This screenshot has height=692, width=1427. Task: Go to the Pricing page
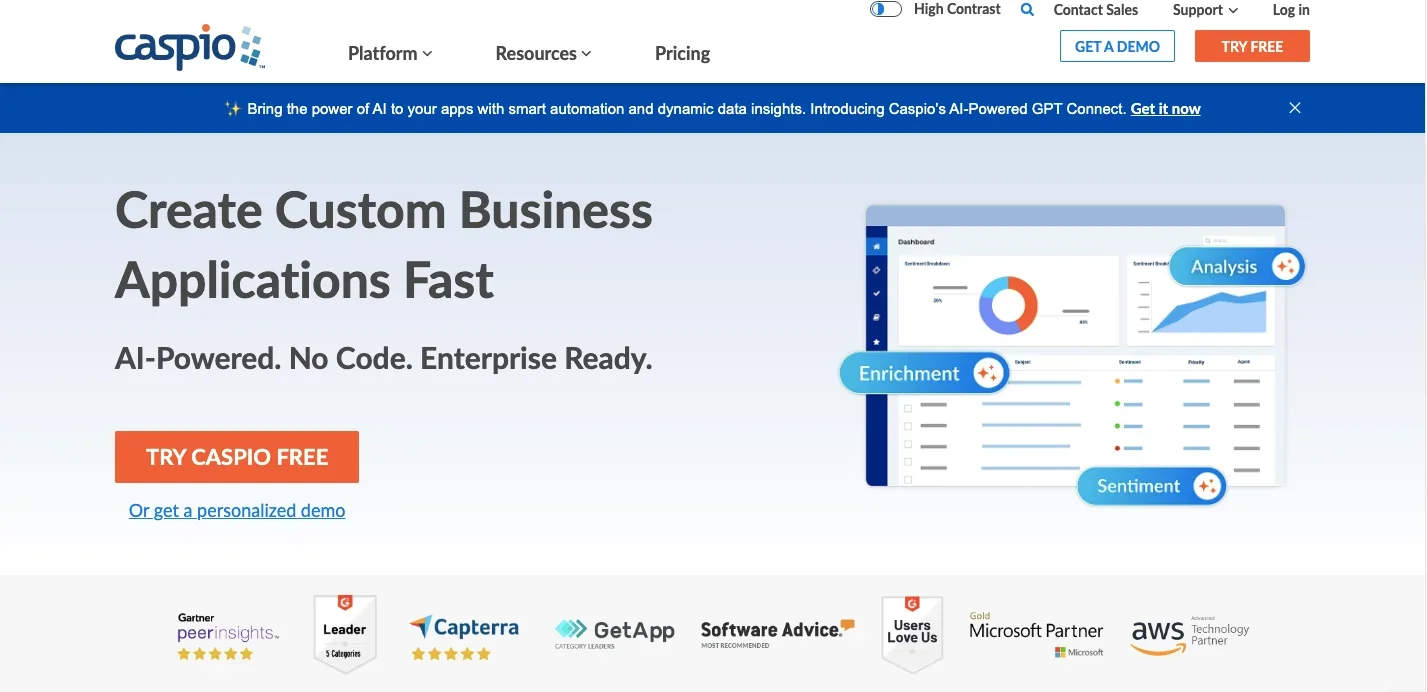pyautogui.click(x=682, y=54)
